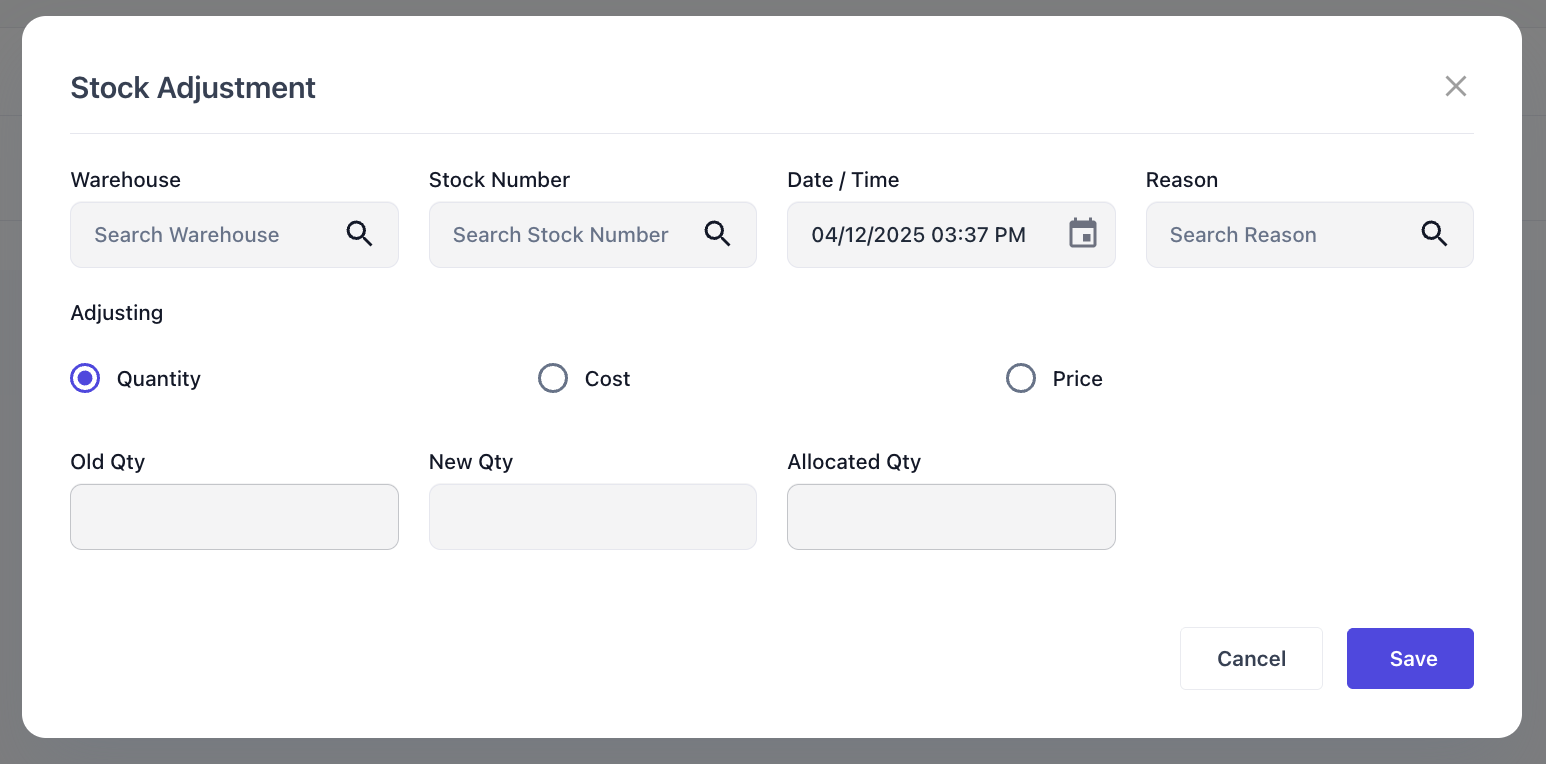This screenshot has width=1546, height=764.
Task: Click the Reason search magnifier icon
Action: pos(1435,234)
